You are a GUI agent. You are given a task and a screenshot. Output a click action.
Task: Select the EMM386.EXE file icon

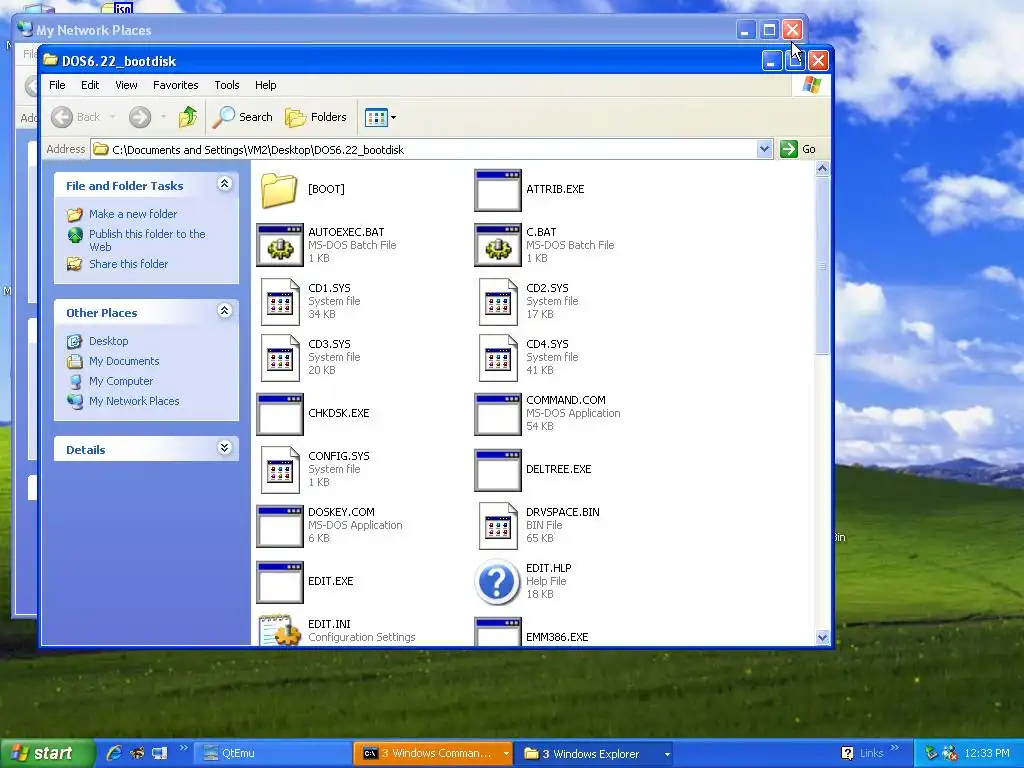(498, 632)
